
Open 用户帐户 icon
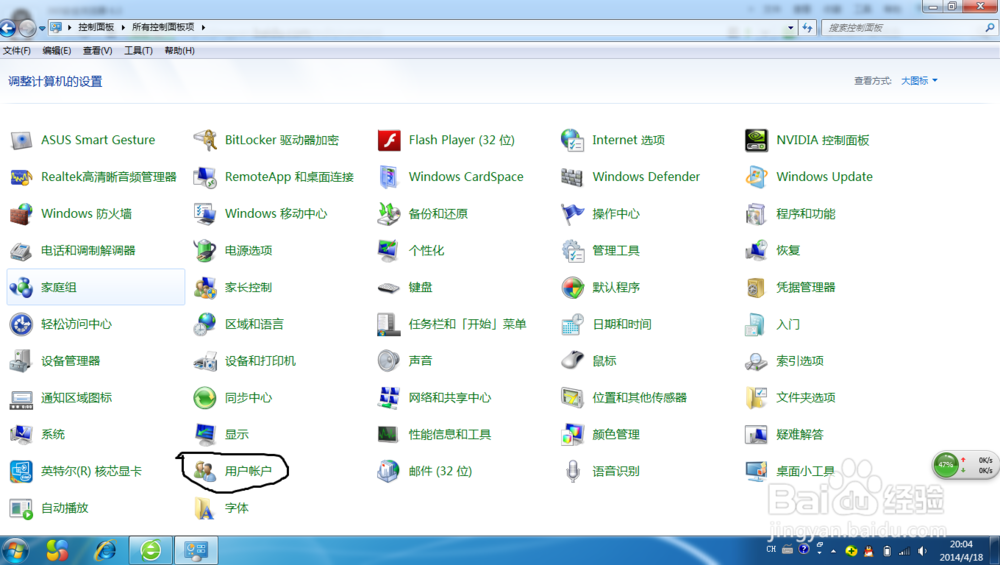click(205, 471)
